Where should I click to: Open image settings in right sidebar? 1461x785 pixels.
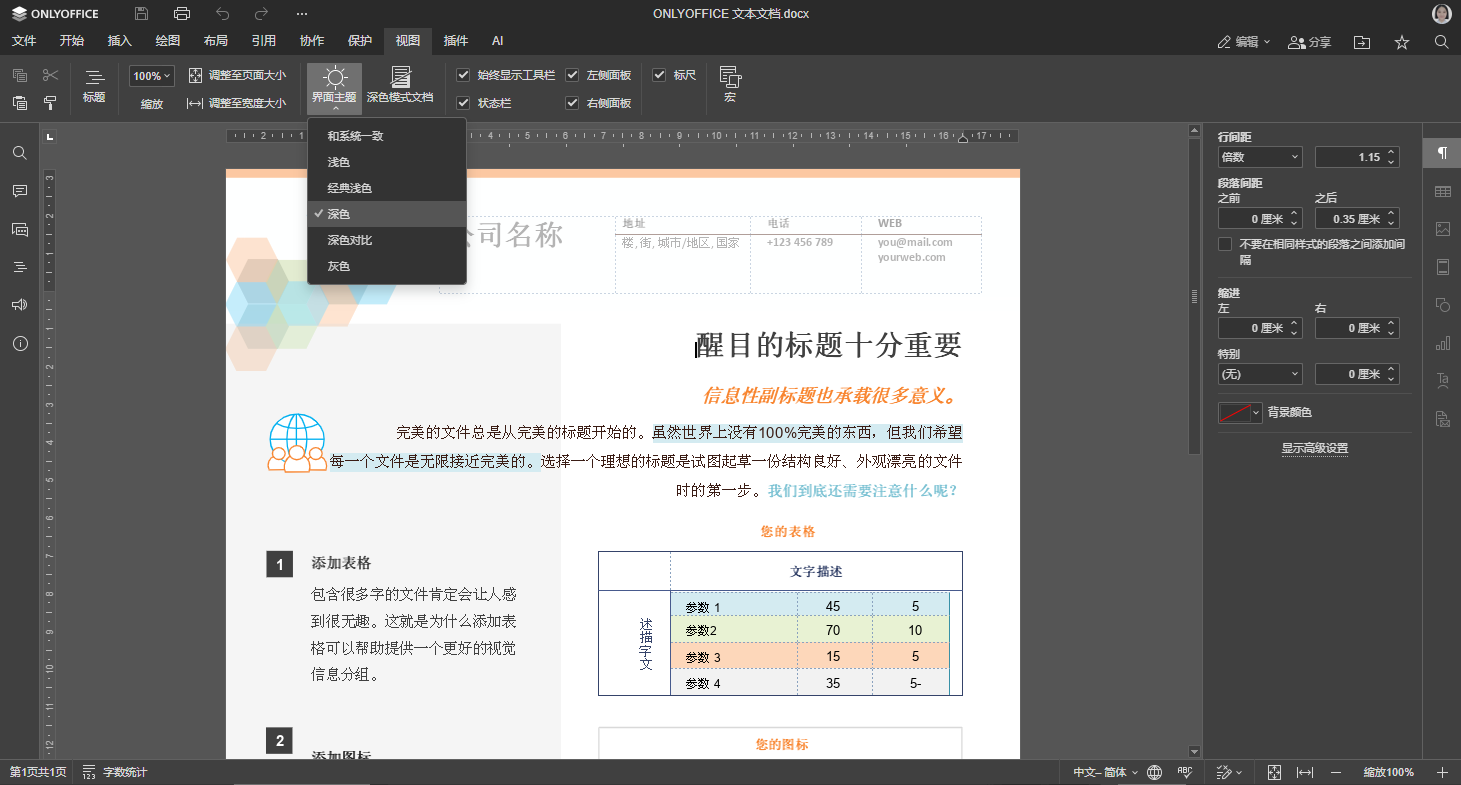pyautogui.click(x=1442, y=229)
